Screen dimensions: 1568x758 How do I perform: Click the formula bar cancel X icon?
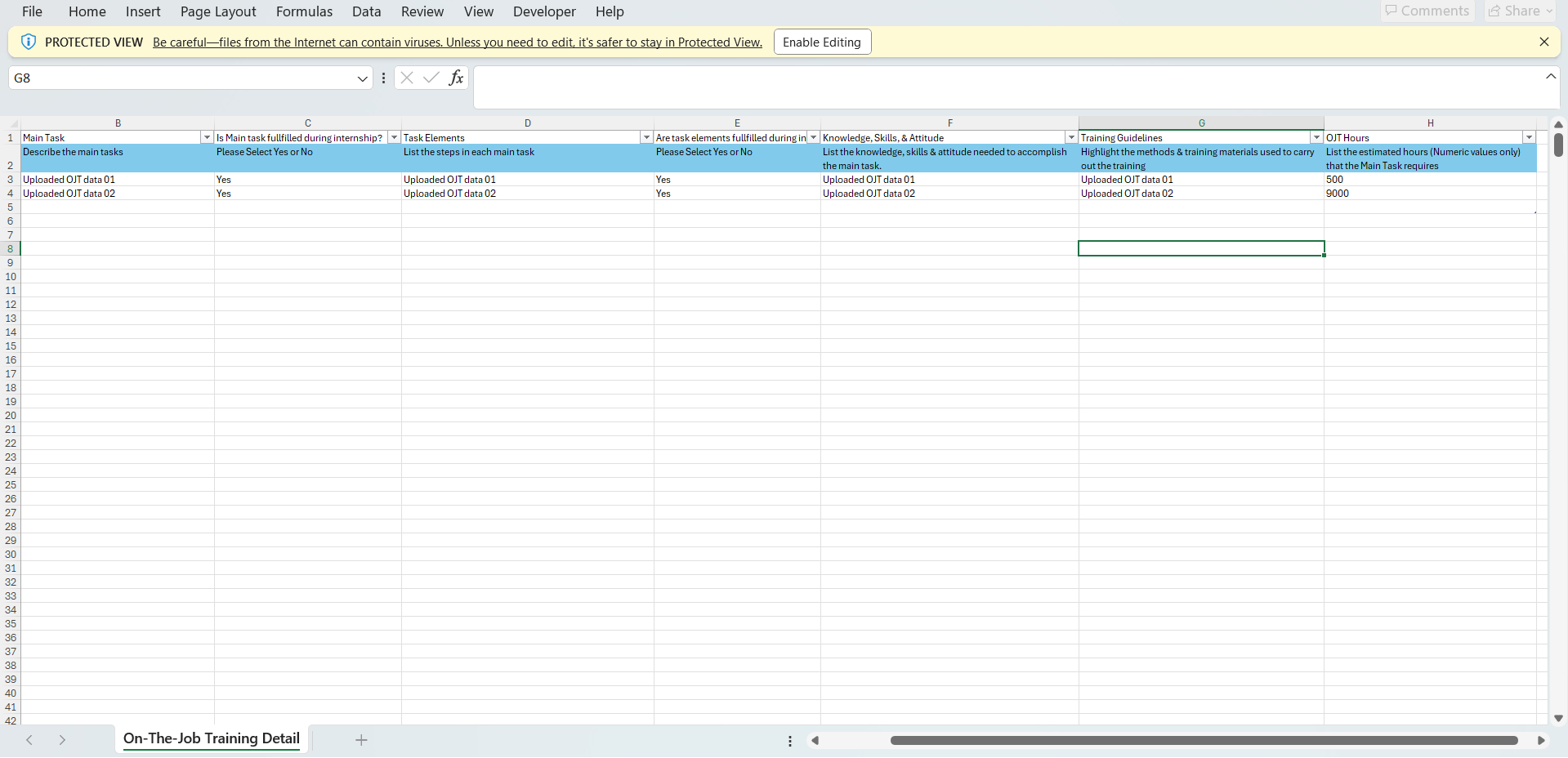tap(407, 78)
